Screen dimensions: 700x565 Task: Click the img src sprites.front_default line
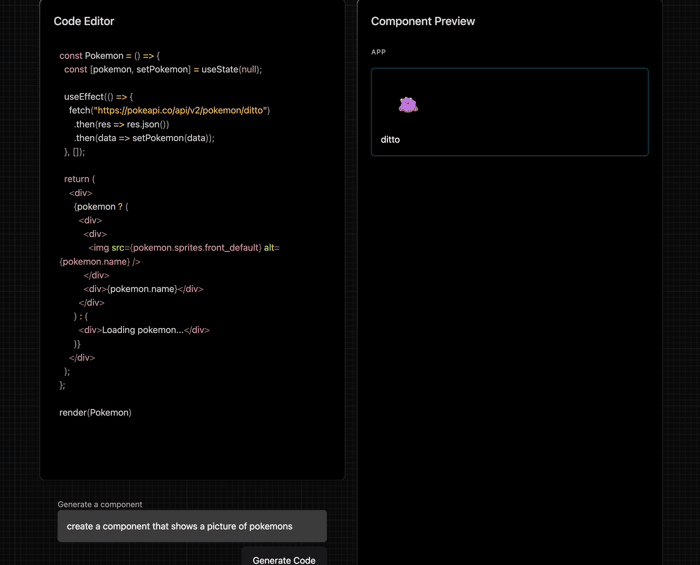pos(184,248)
